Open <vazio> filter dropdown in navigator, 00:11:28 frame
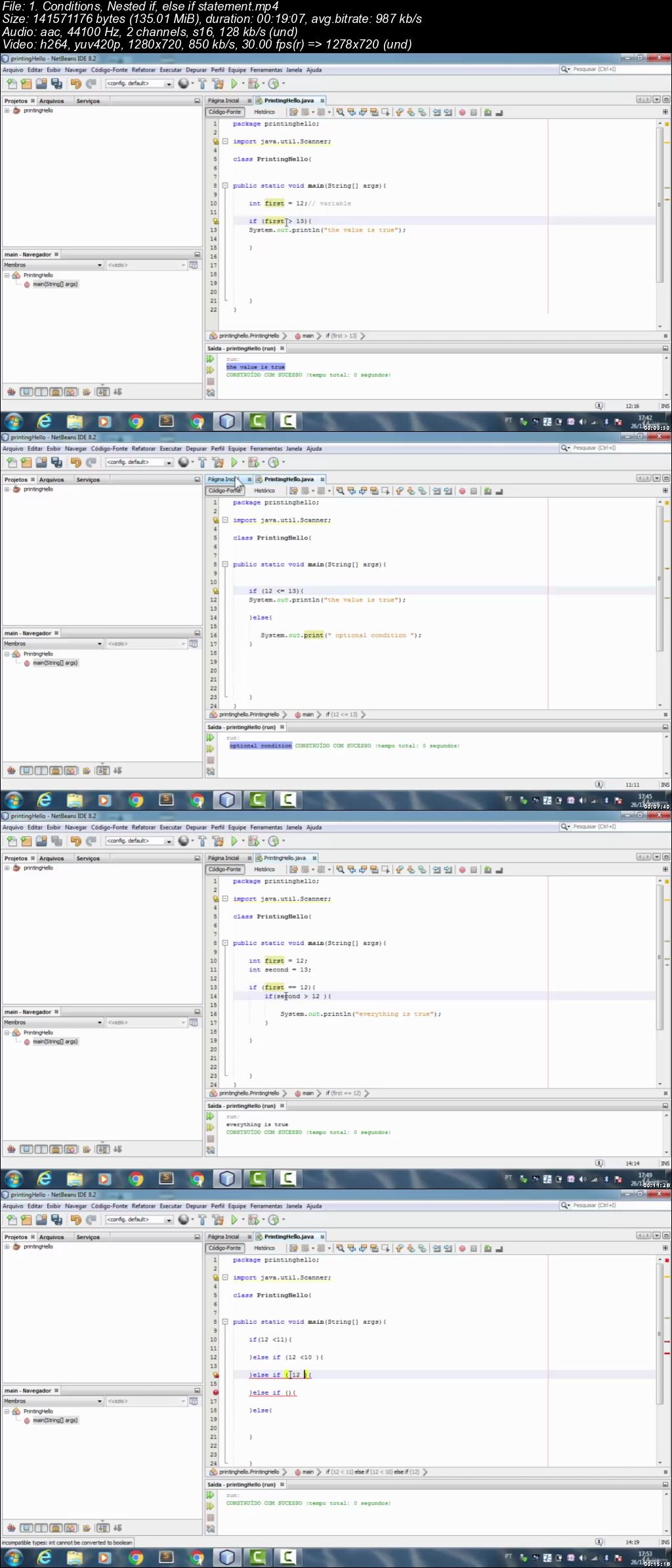The height and width of the screenshot is (1568, 672). 146,1023
